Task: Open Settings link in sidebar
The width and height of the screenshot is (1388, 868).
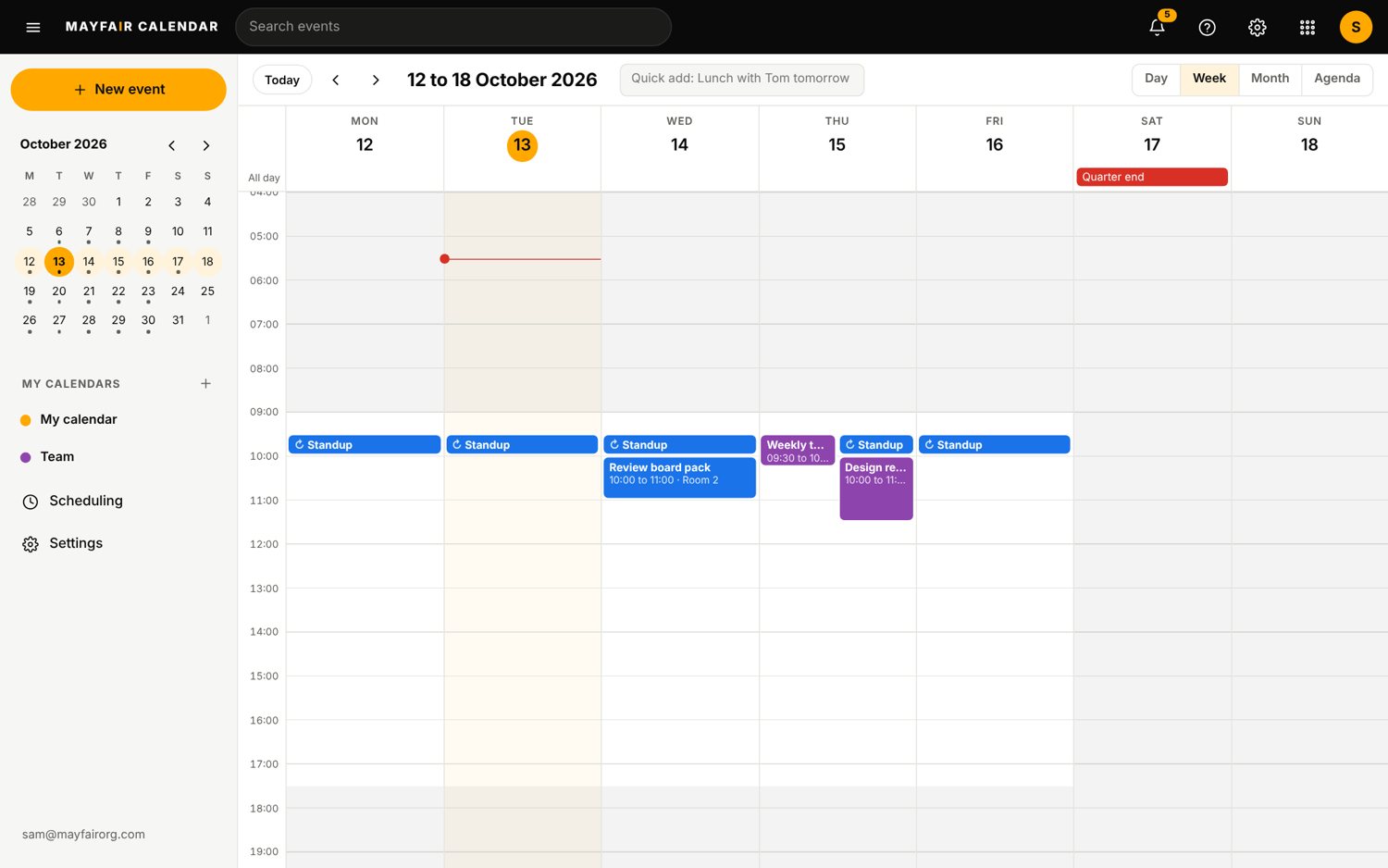Action: (76, 543)
